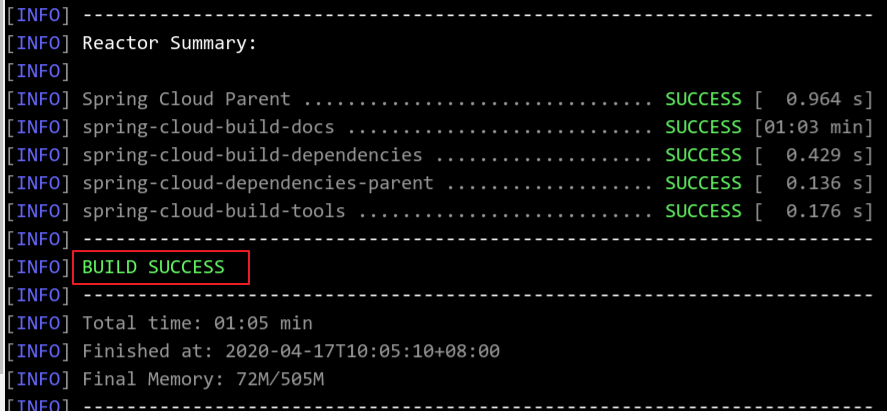Click the Total time 01:05 min line
Image resolution: width=887 pixels, height=411 pixels.
[197, 323]
